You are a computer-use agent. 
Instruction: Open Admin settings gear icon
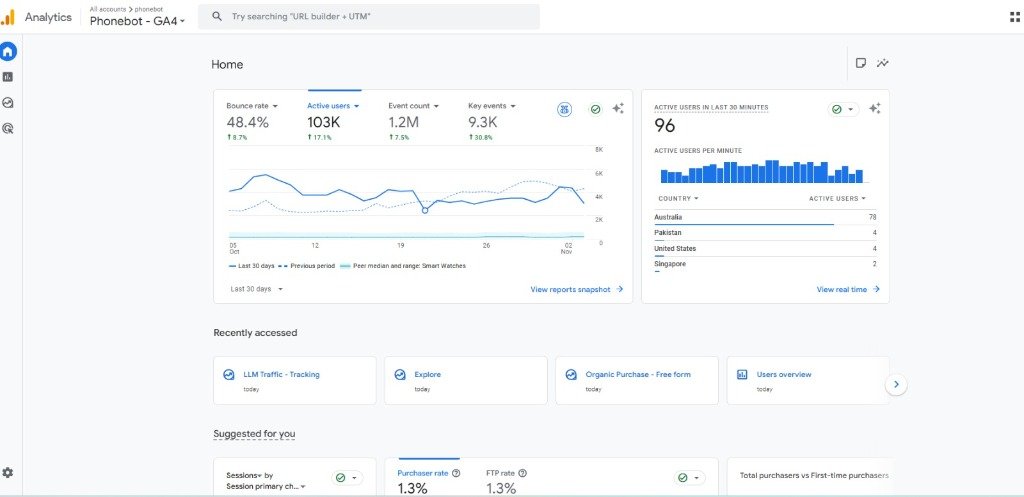8,472
